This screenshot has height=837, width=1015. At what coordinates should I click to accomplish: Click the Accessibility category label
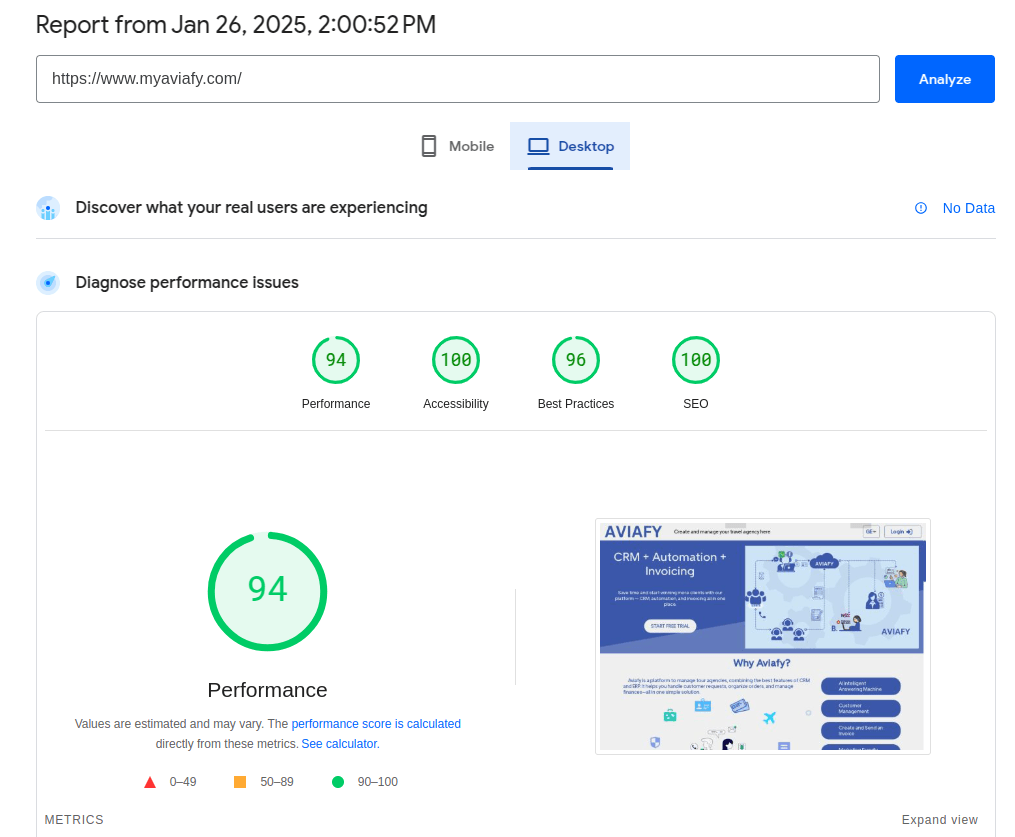456,404
